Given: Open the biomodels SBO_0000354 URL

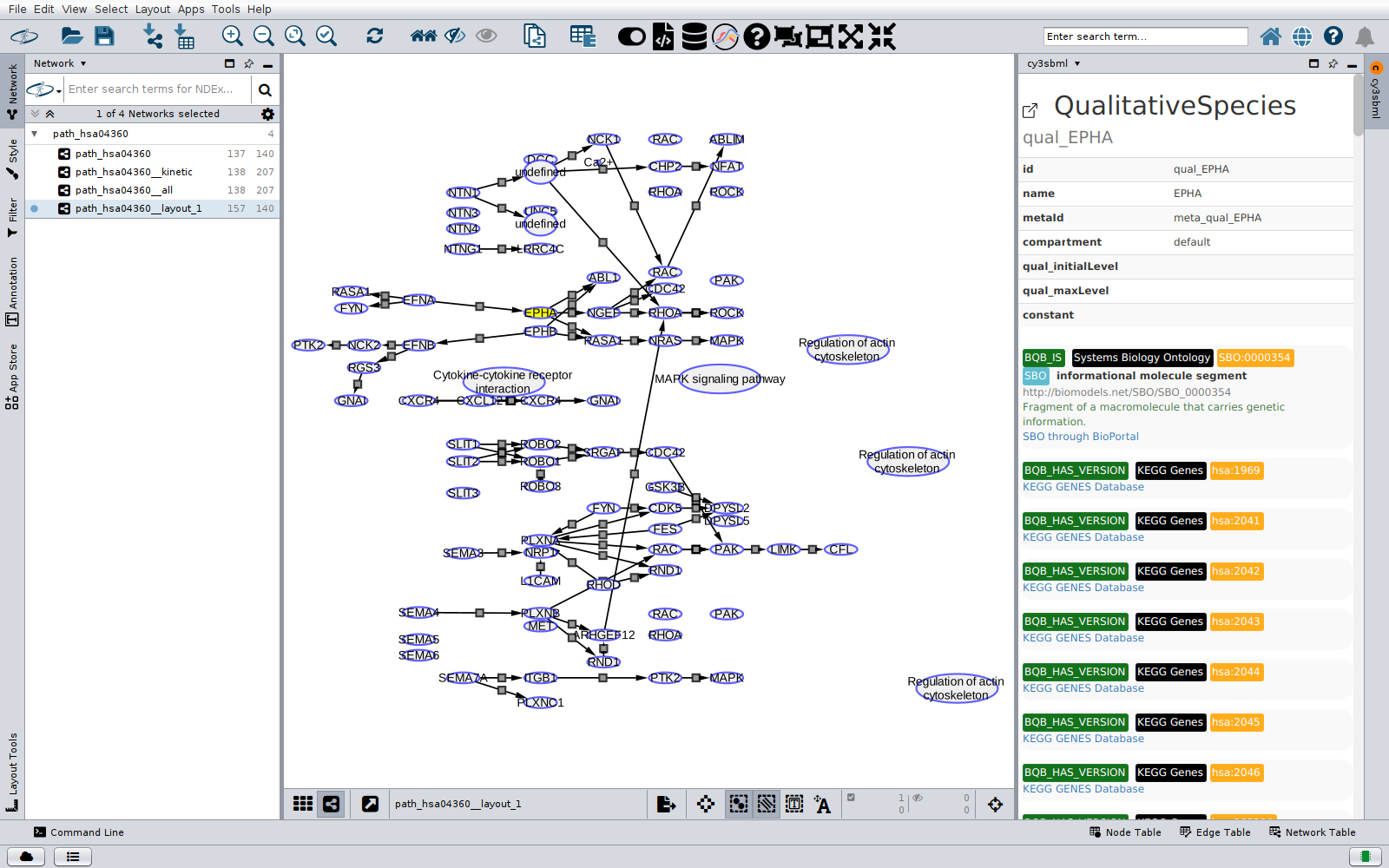Looking at the screenshot, I should click(1126, 392).
